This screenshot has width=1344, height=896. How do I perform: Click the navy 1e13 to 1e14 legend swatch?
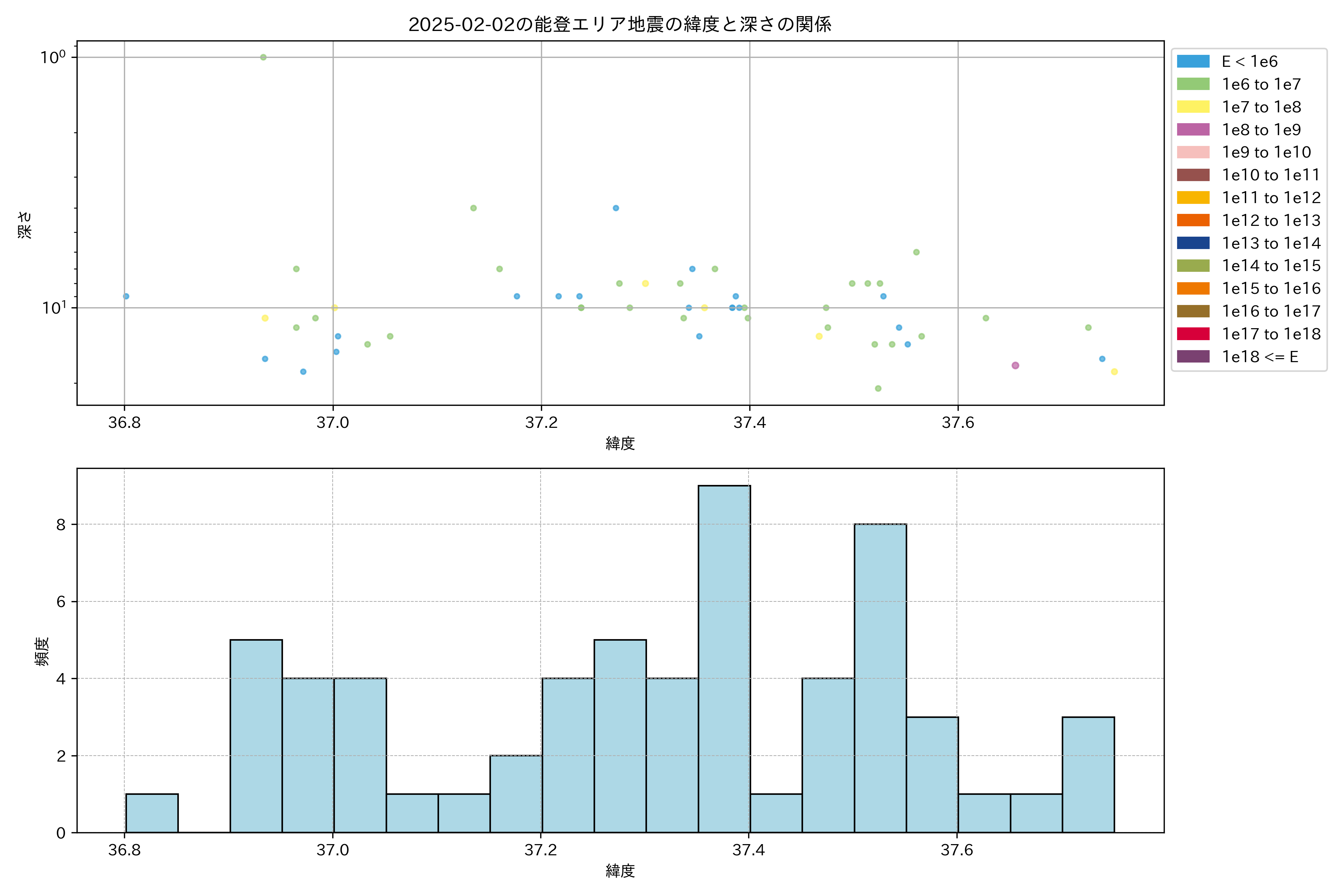(1193, 243)
